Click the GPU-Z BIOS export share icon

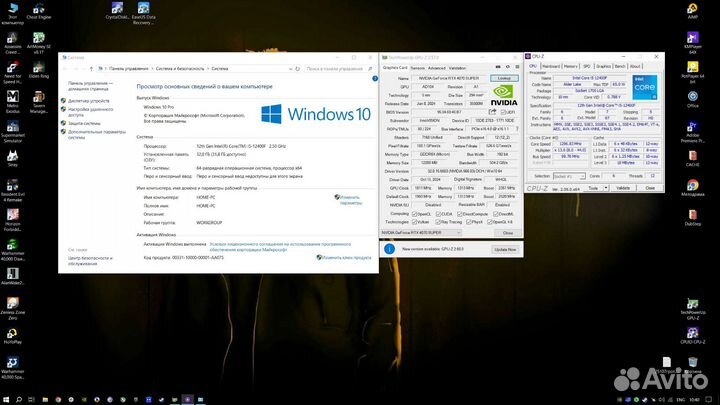[492, 112]
